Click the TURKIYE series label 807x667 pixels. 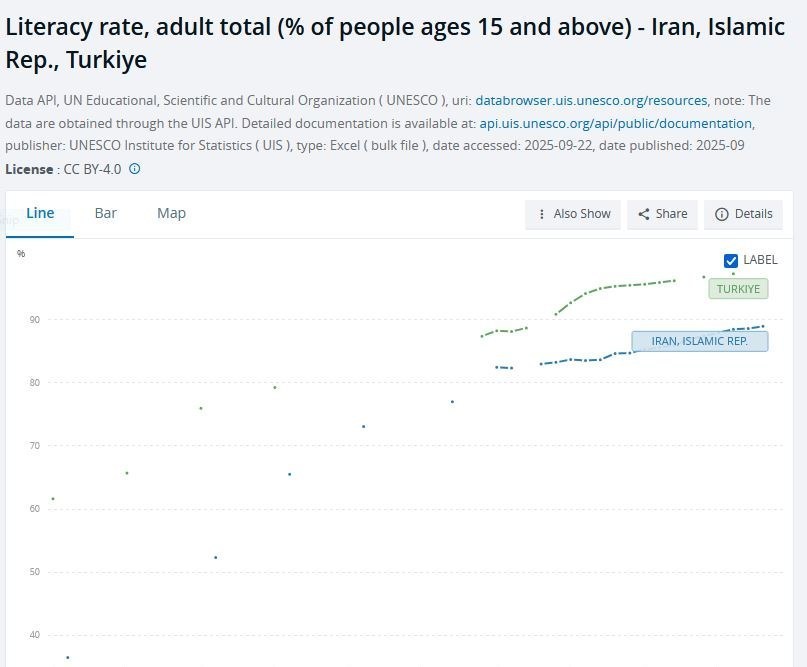(x=738, y=289)
